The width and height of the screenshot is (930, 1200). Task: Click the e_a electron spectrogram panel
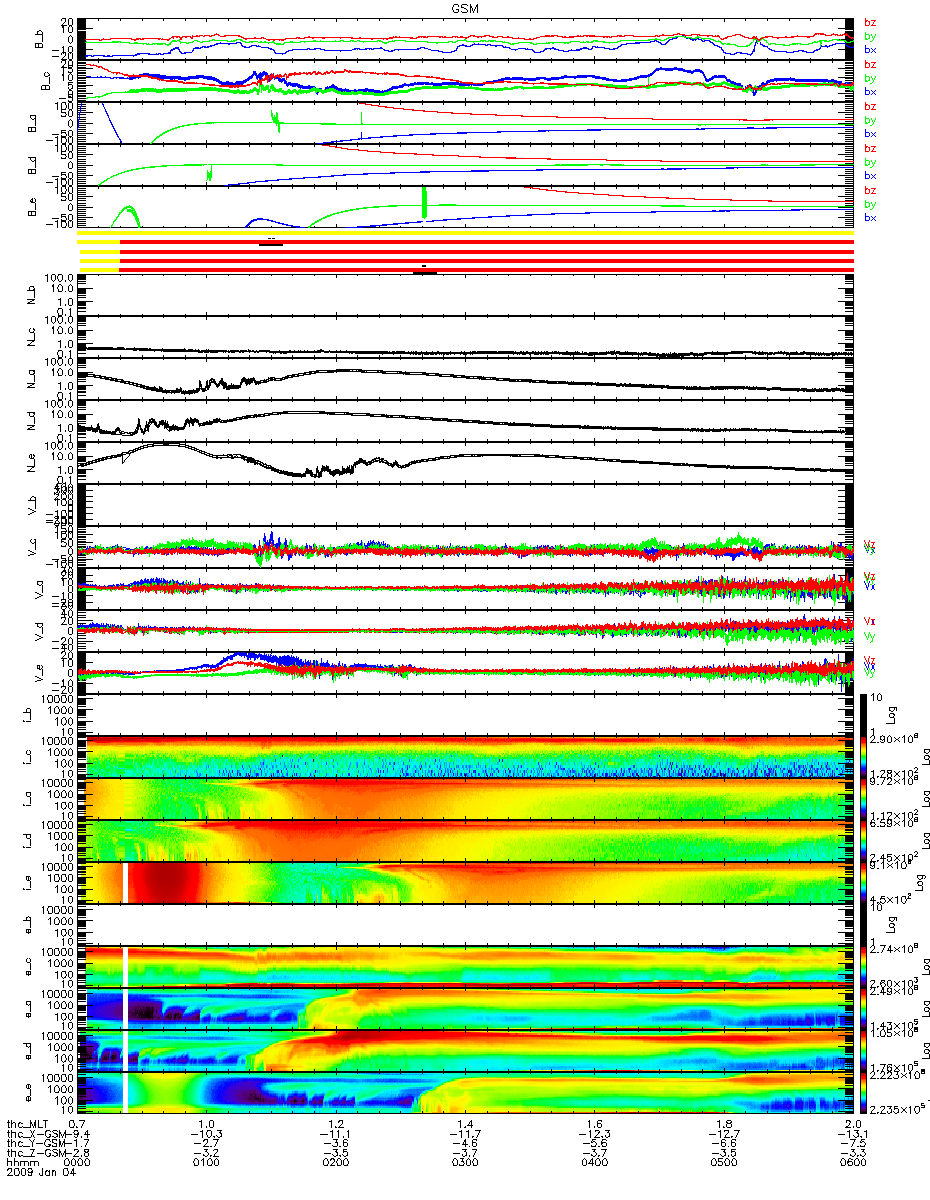pyautogui.click(x=466, y=1008)
